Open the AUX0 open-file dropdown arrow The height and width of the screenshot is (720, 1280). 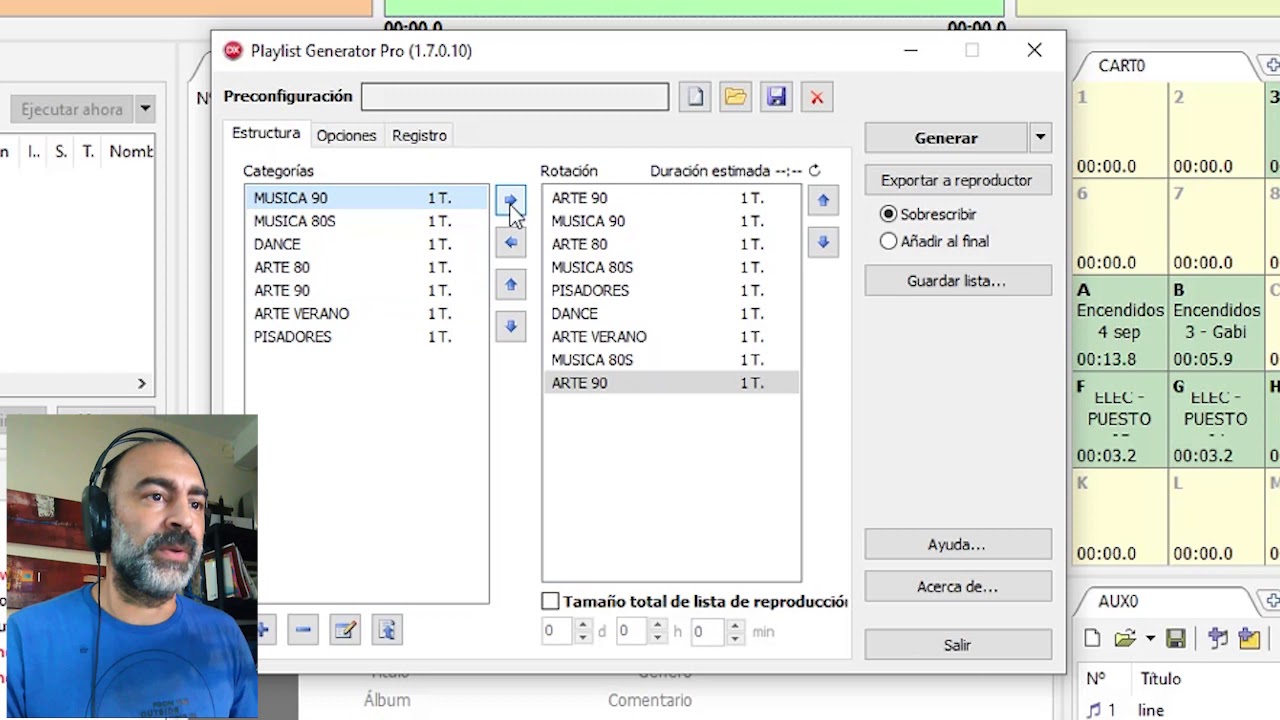coord(1150,638)
